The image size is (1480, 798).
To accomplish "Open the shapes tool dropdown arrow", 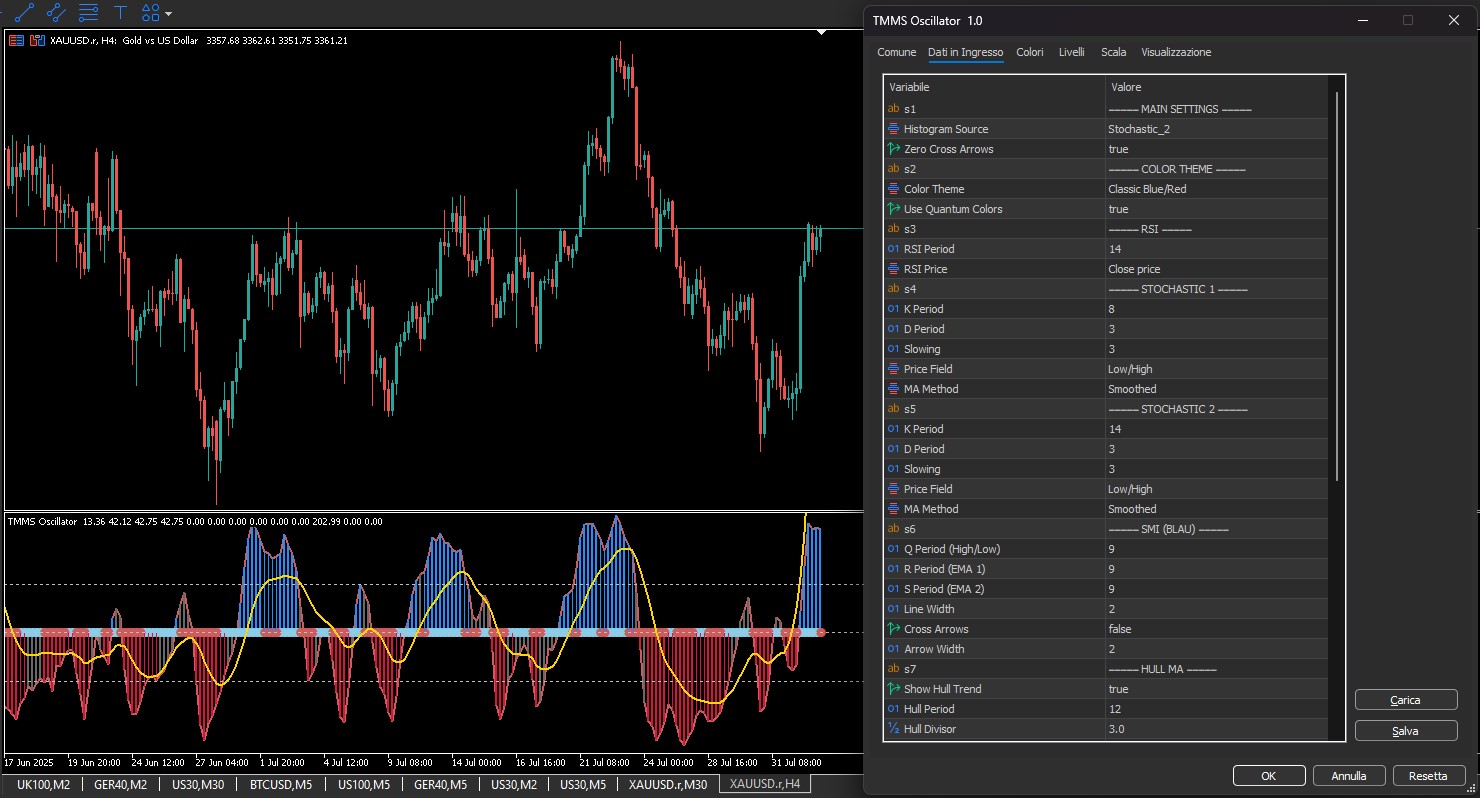I will (168, 14).
